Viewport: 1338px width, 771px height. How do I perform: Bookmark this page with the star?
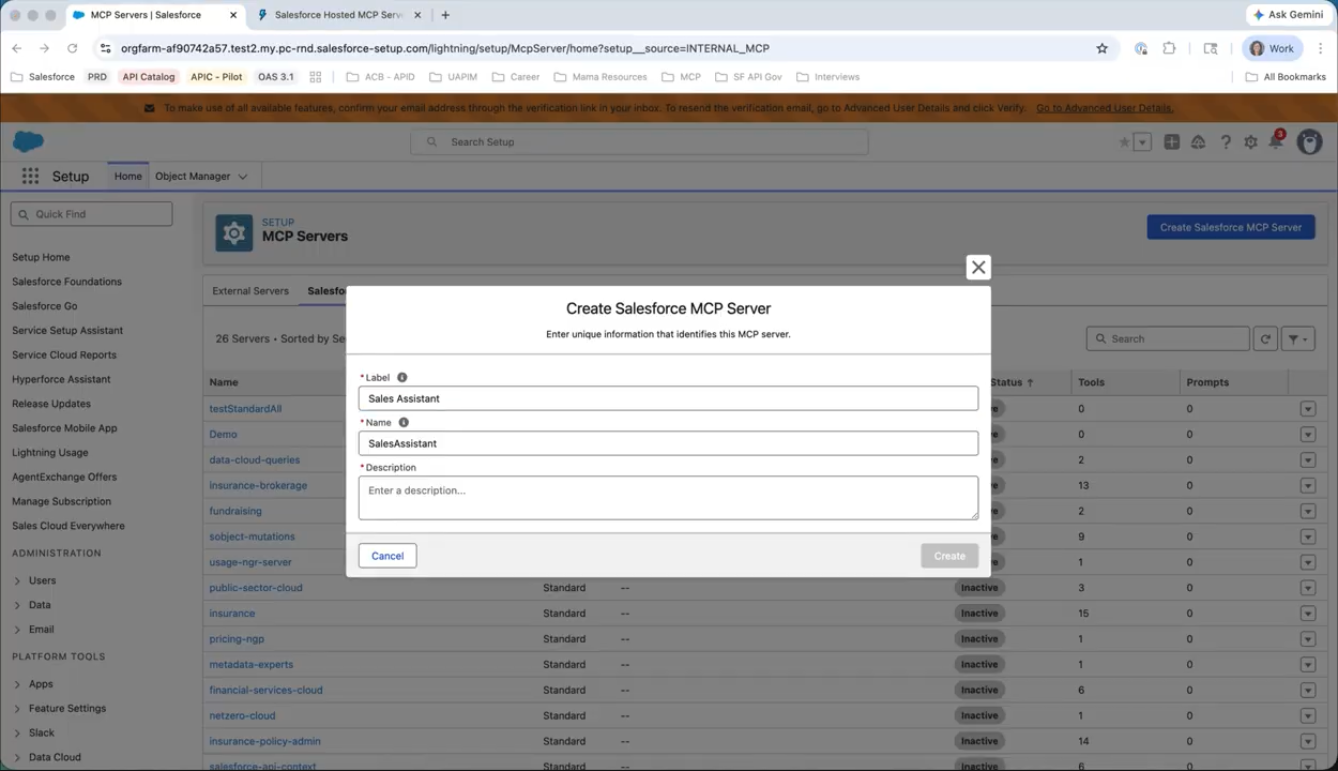[x=1102, y=48]
